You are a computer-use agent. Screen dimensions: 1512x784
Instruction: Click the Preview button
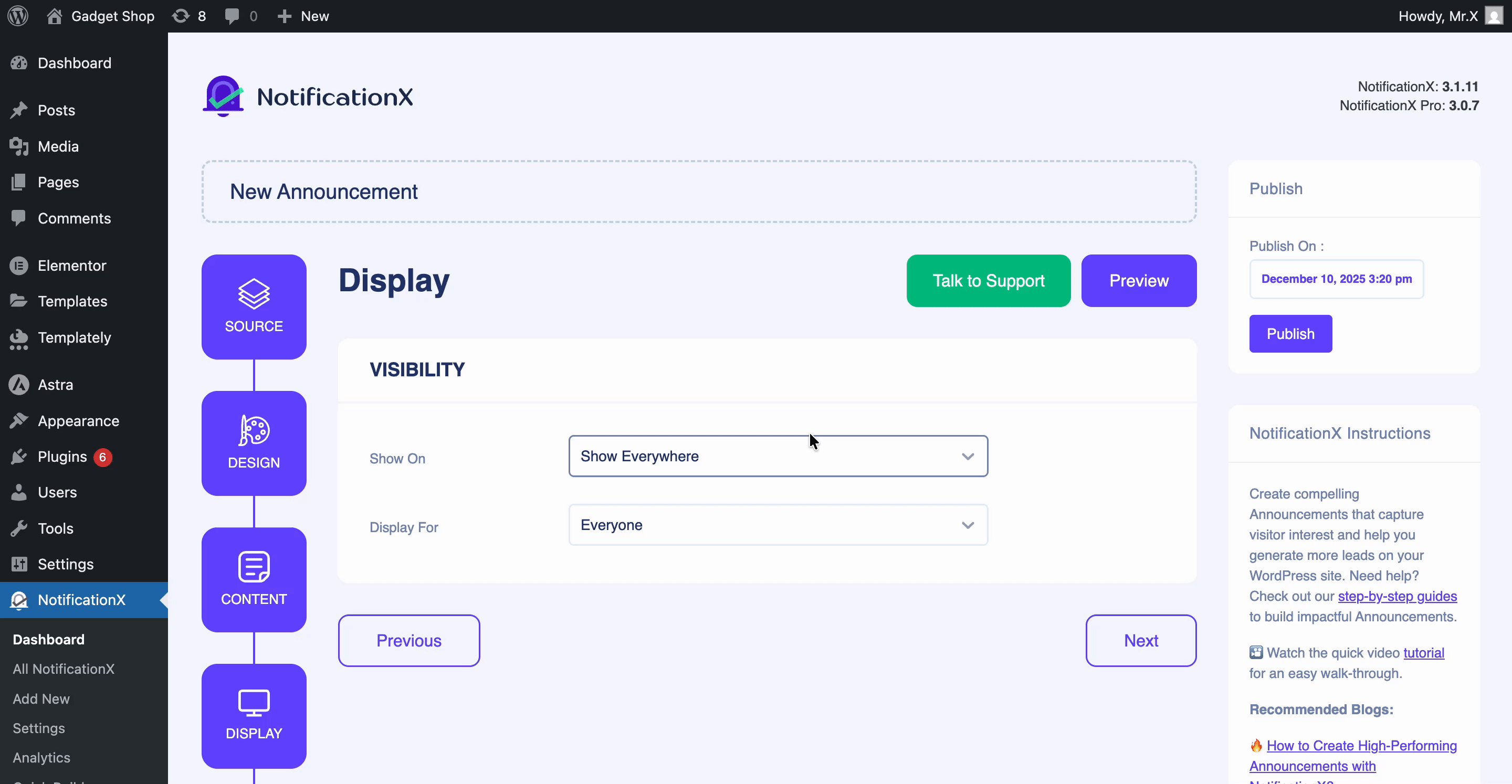[x=1139, y=281]
